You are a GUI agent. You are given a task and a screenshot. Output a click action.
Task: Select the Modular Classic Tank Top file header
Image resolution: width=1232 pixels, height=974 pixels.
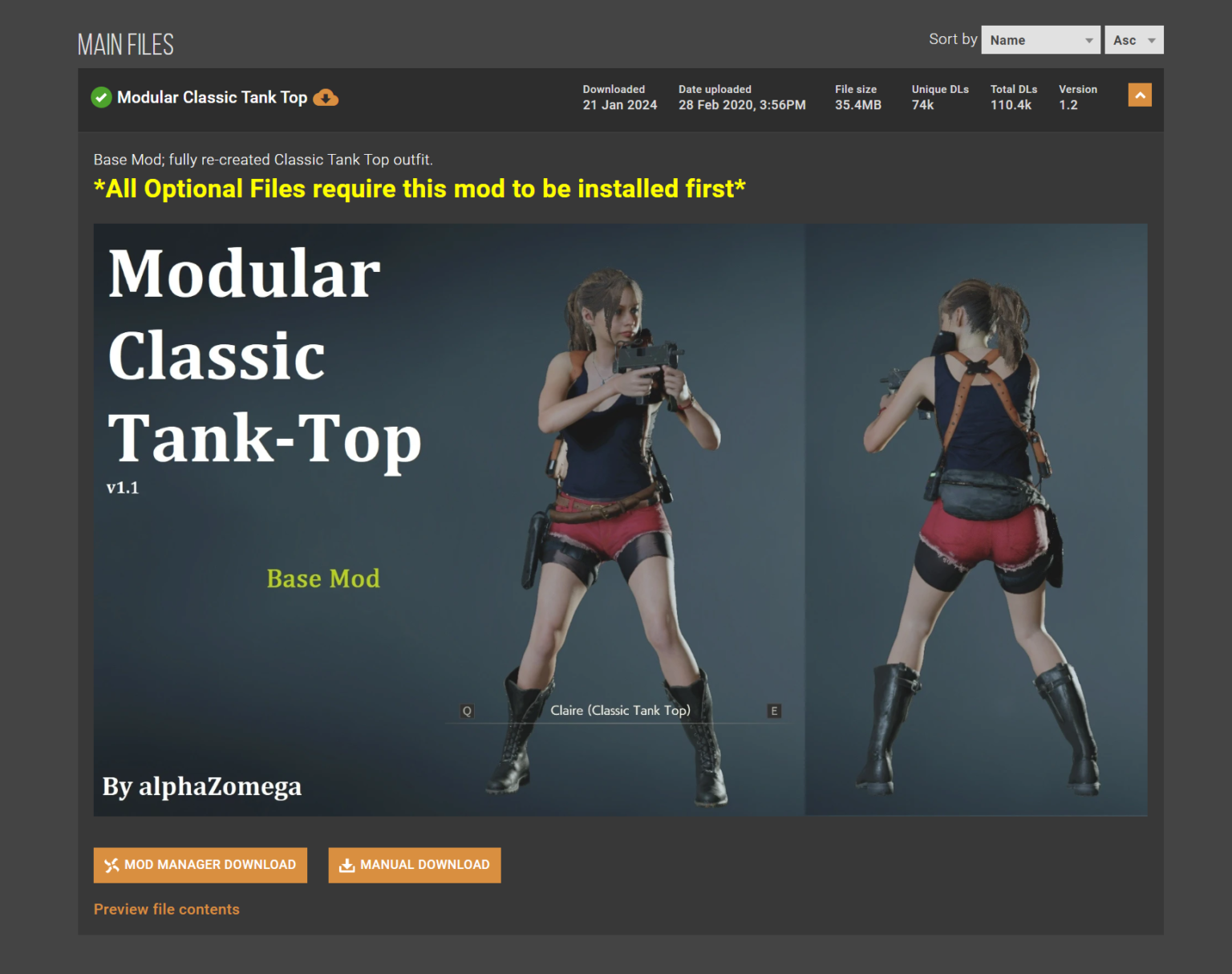point(212,98)
